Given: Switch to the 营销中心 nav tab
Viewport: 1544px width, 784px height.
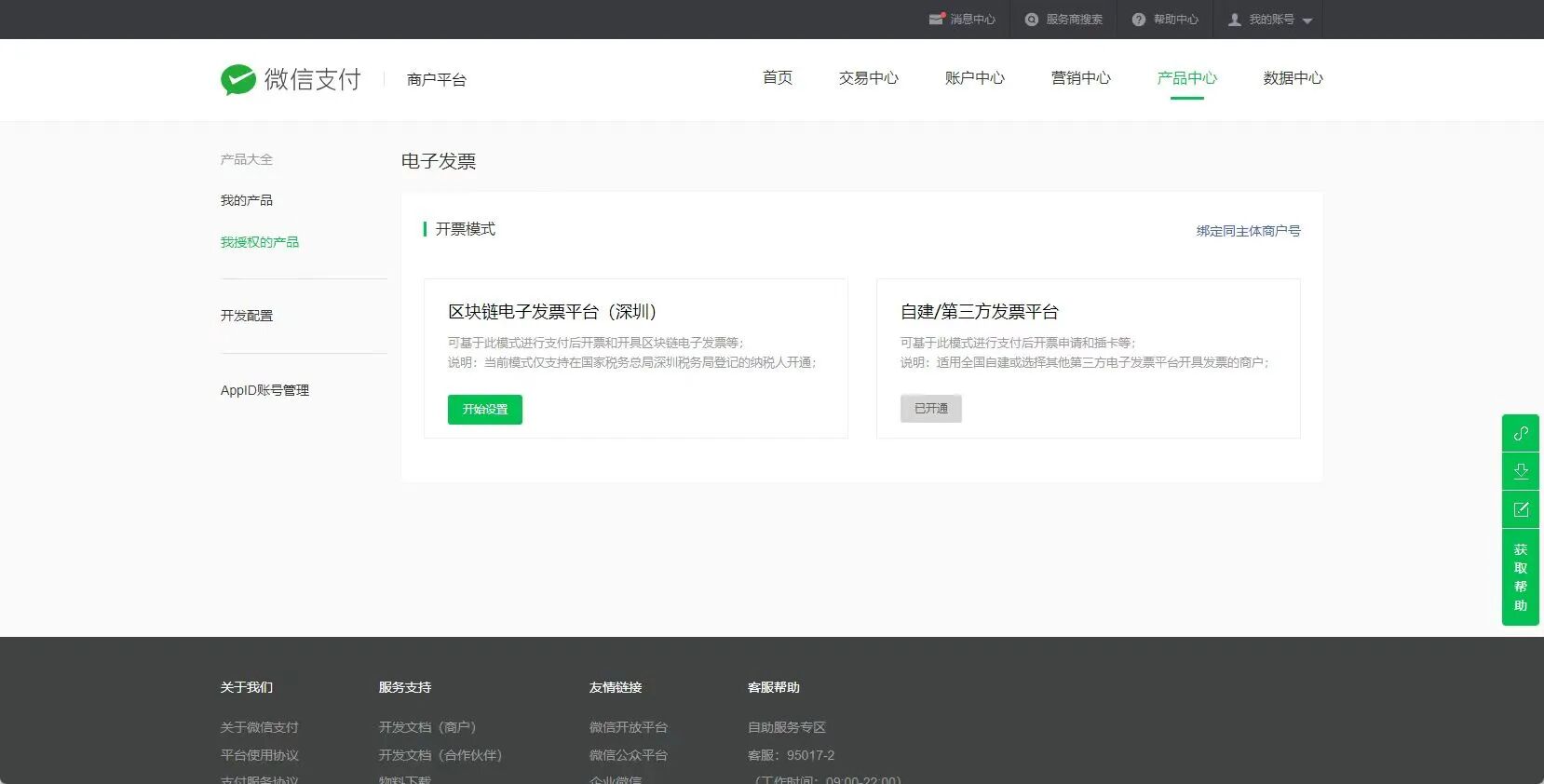Looking at the screenshot, I should (x=1081, y=78).
